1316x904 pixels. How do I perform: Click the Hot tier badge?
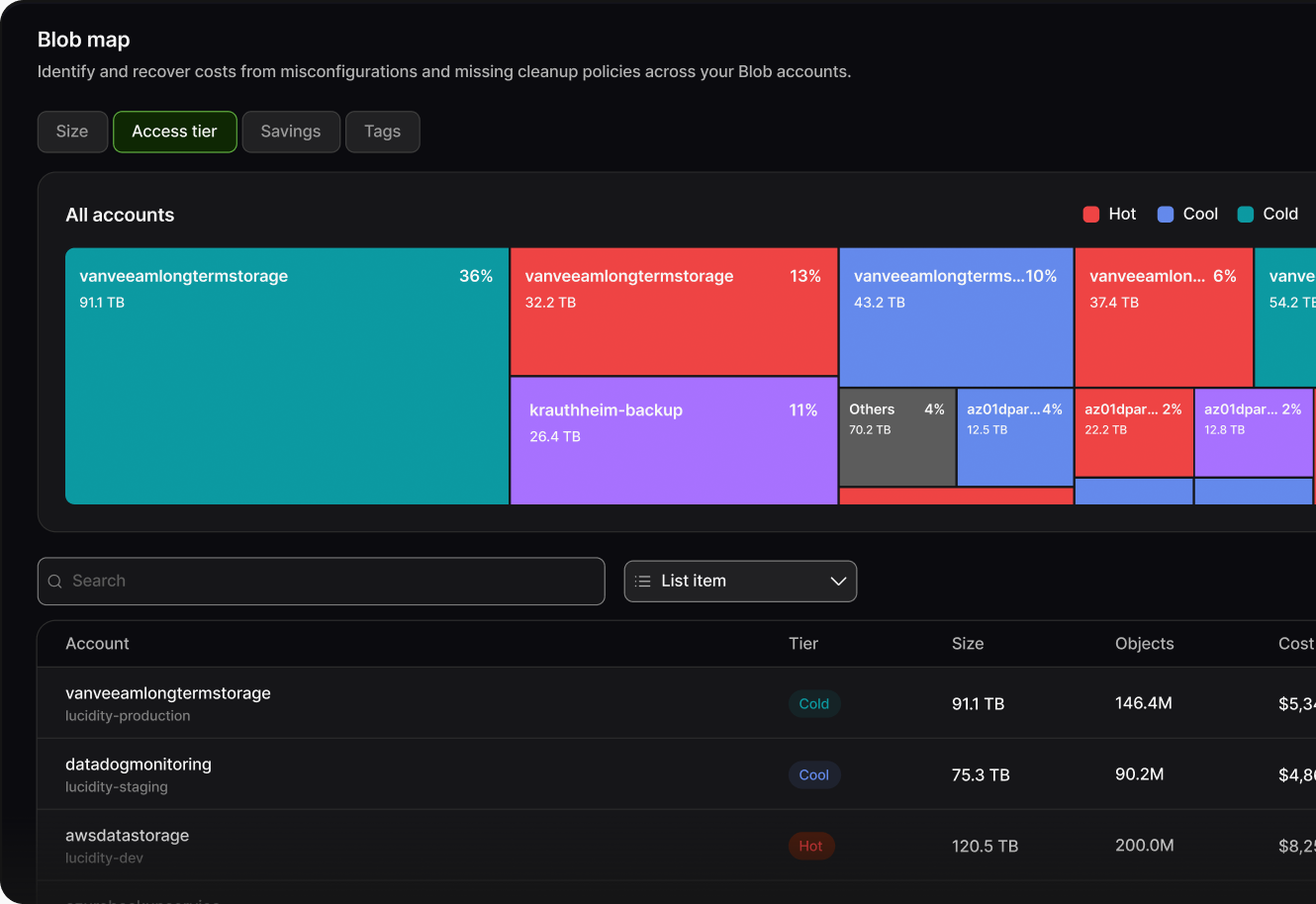click(x=811, y=847)
